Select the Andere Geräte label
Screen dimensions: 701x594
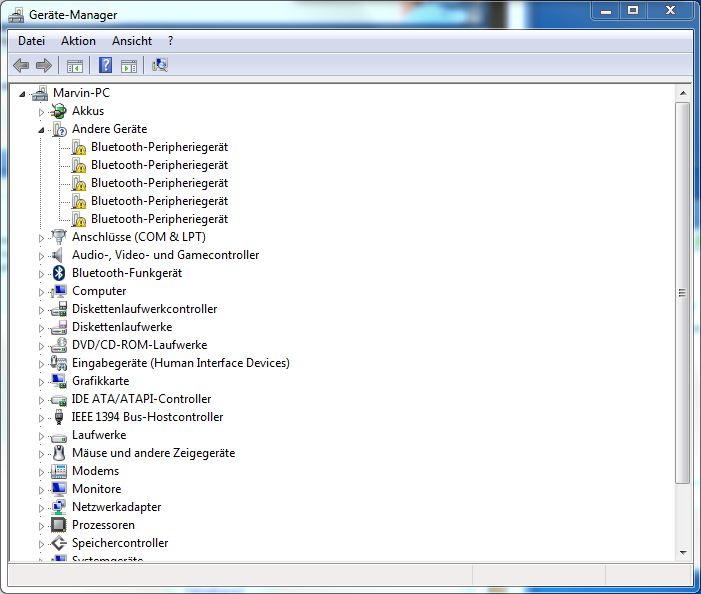point(110,129)
